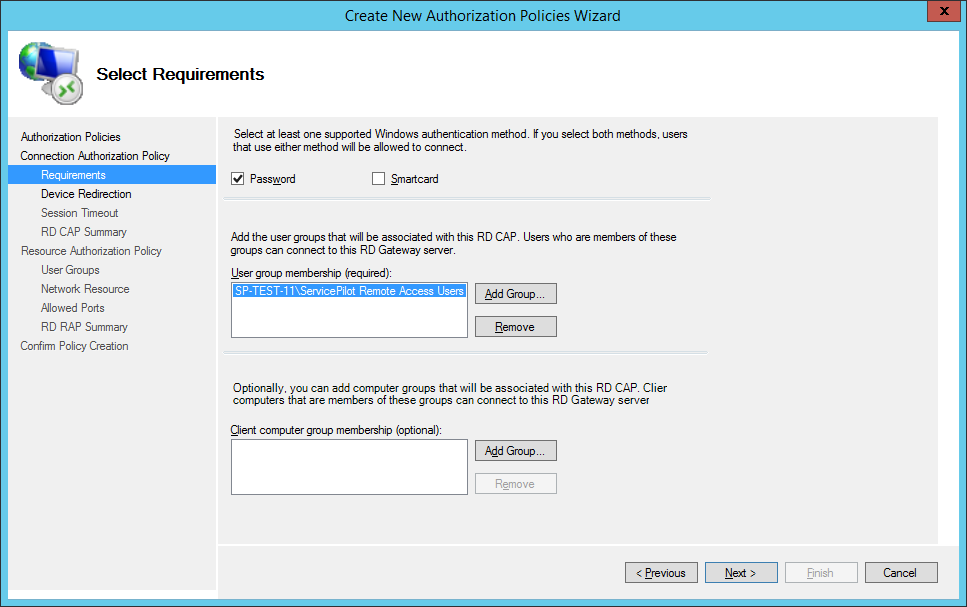Open the RD CAP Summary step
The height and width of the screenshot is (607, 967).
pyautogui.click(x=83, y=232)
